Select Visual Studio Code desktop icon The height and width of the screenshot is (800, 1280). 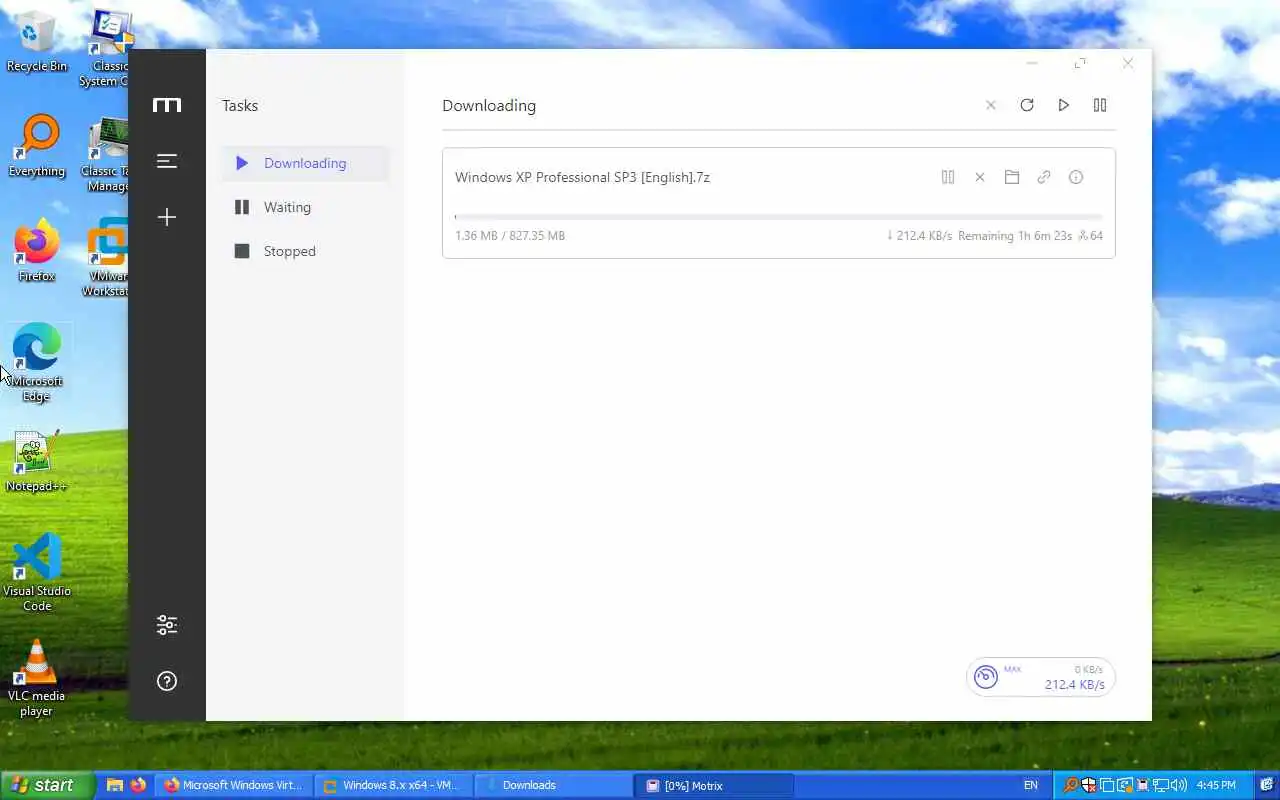[37, 571]
